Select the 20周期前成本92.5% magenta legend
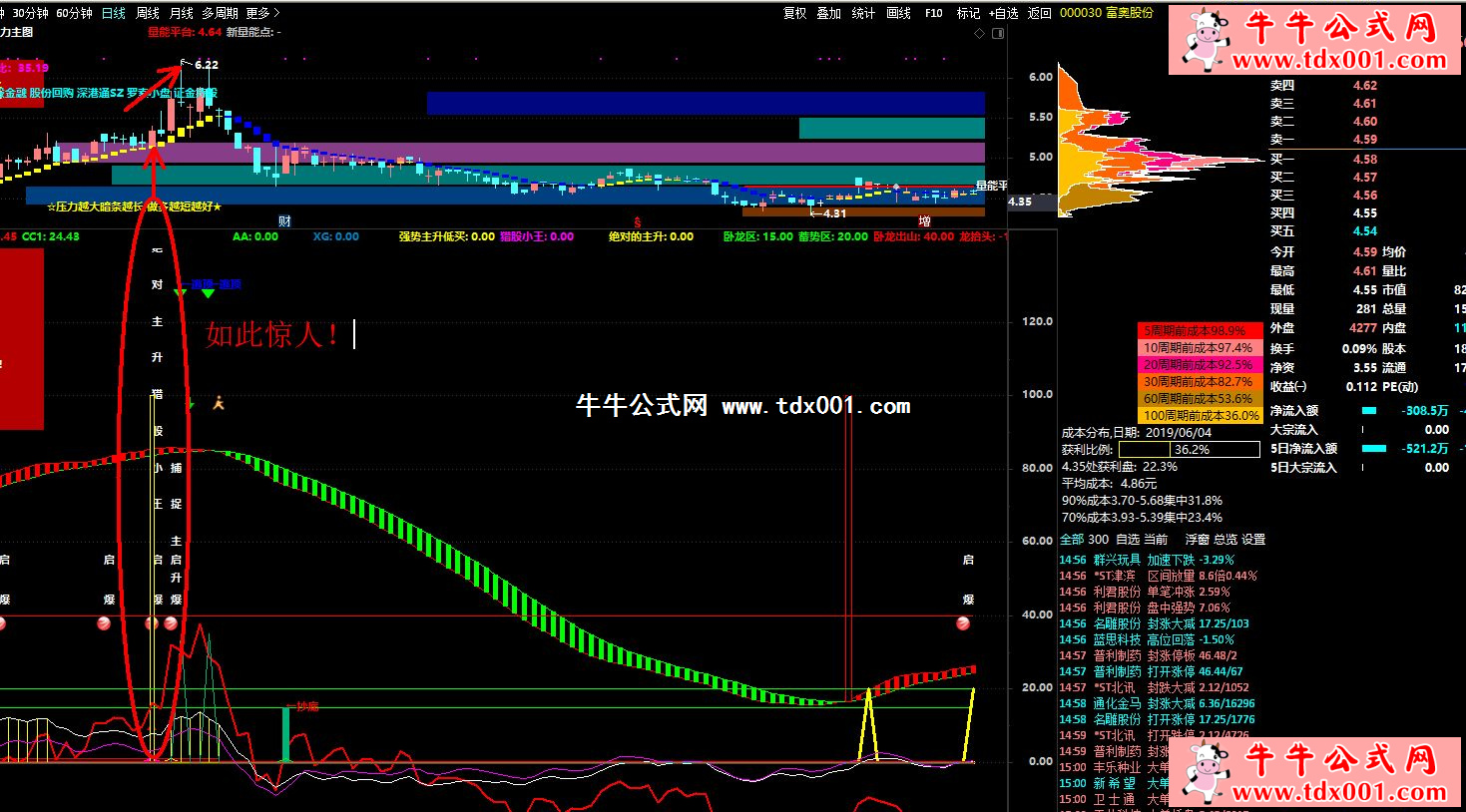The width and height of the screenshot is (1466, 812). 1200,364
